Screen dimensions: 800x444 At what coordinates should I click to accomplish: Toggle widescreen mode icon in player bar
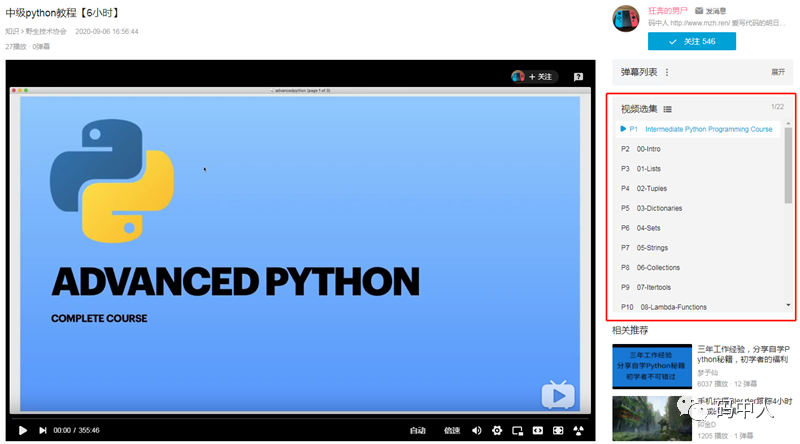tap(538, 430)
